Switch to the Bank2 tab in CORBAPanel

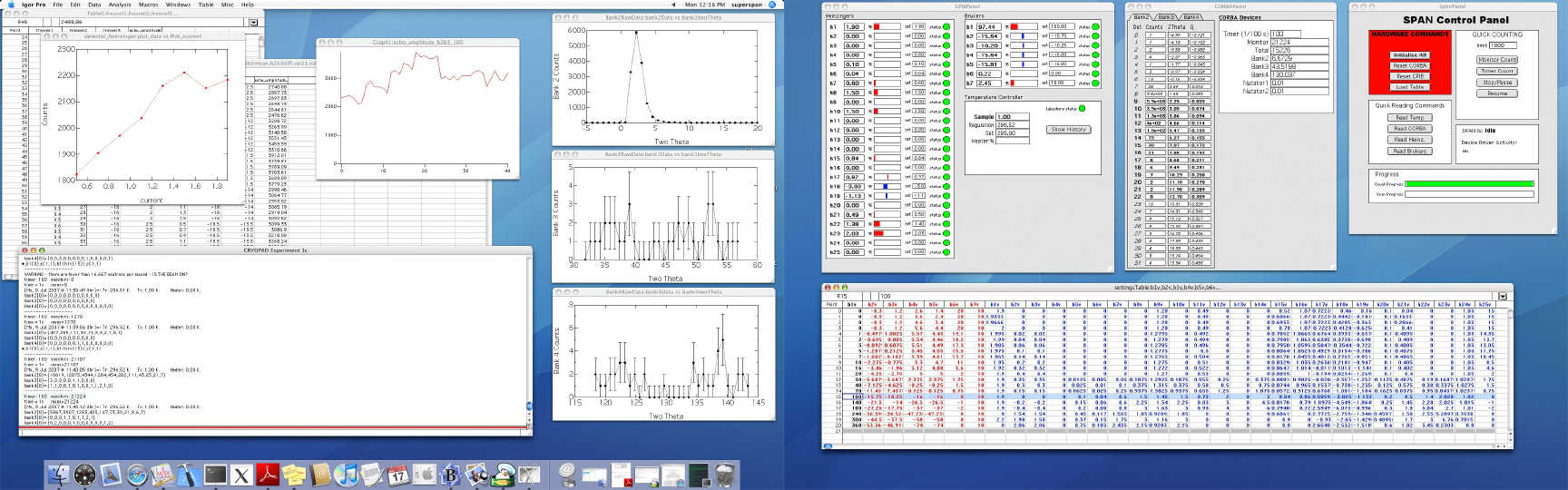[x=1141, y=17]
